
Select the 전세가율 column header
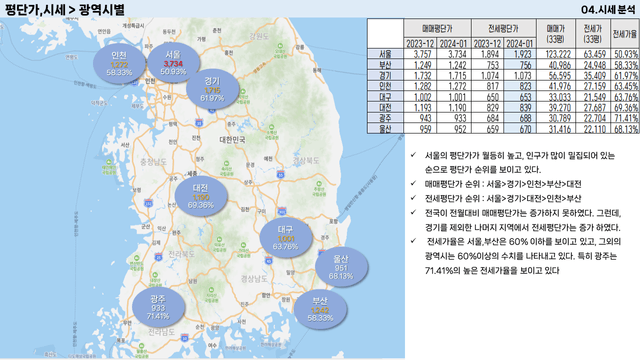(625, 34)
